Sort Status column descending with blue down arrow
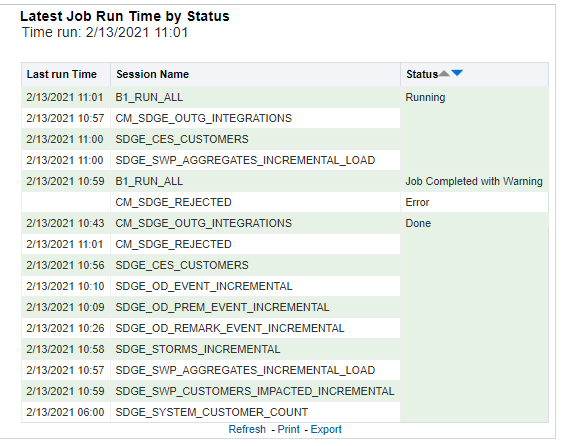The width and height of the screenshot is (572, 446). [457, 73]
